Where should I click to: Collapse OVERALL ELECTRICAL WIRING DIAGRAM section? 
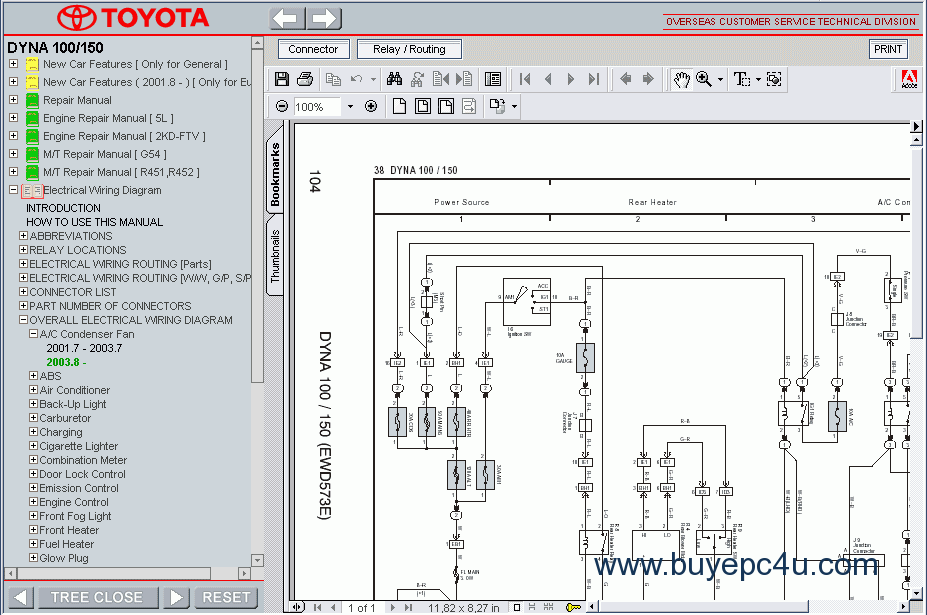[24, 319]
